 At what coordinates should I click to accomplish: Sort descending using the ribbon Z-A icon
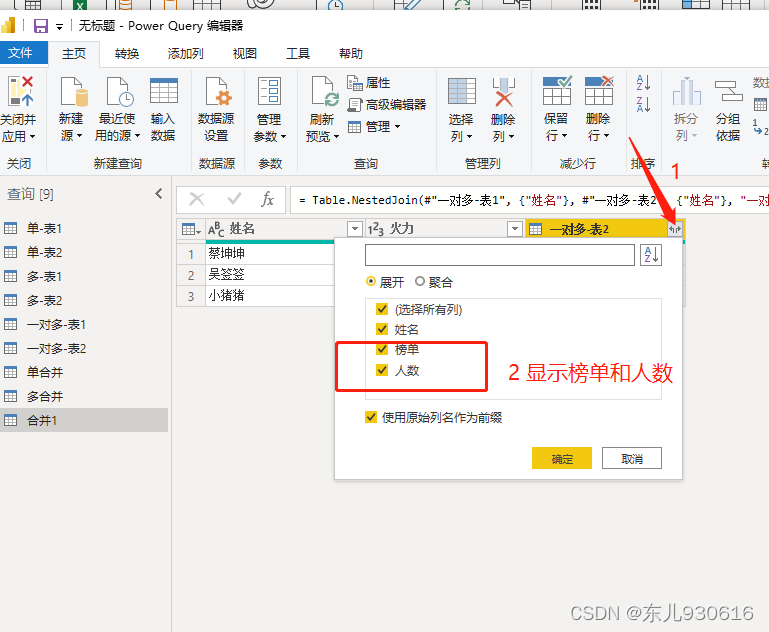tap(643, 104)
